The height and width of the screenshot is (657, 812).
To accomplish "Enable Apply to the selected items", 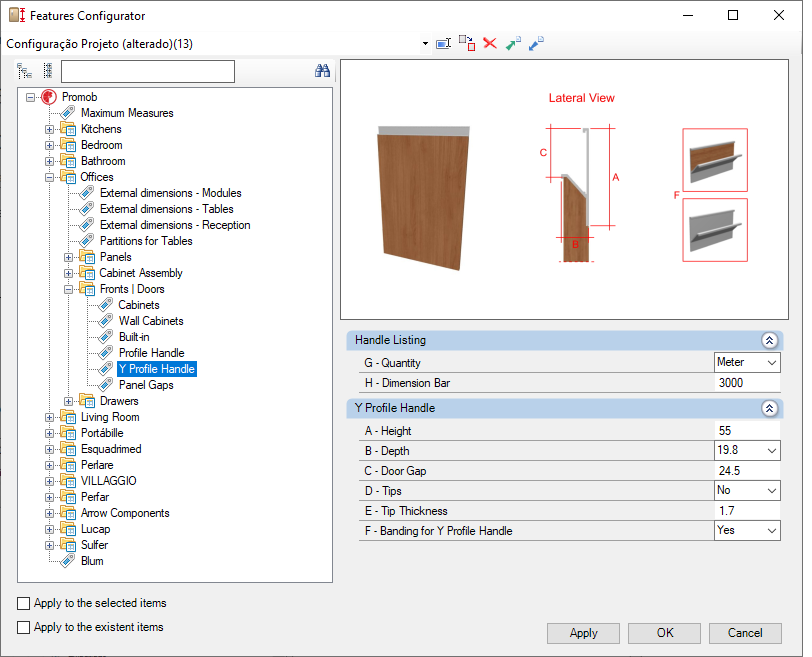I will 23,603.
